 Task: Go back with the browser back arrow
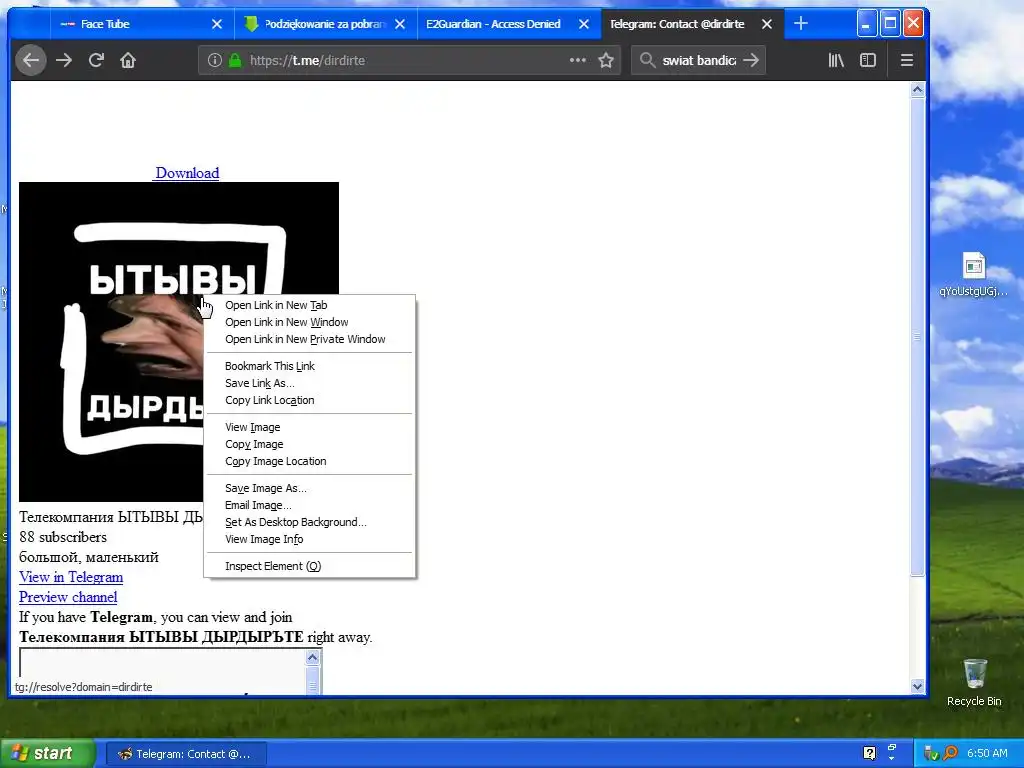tap(31, 61)
